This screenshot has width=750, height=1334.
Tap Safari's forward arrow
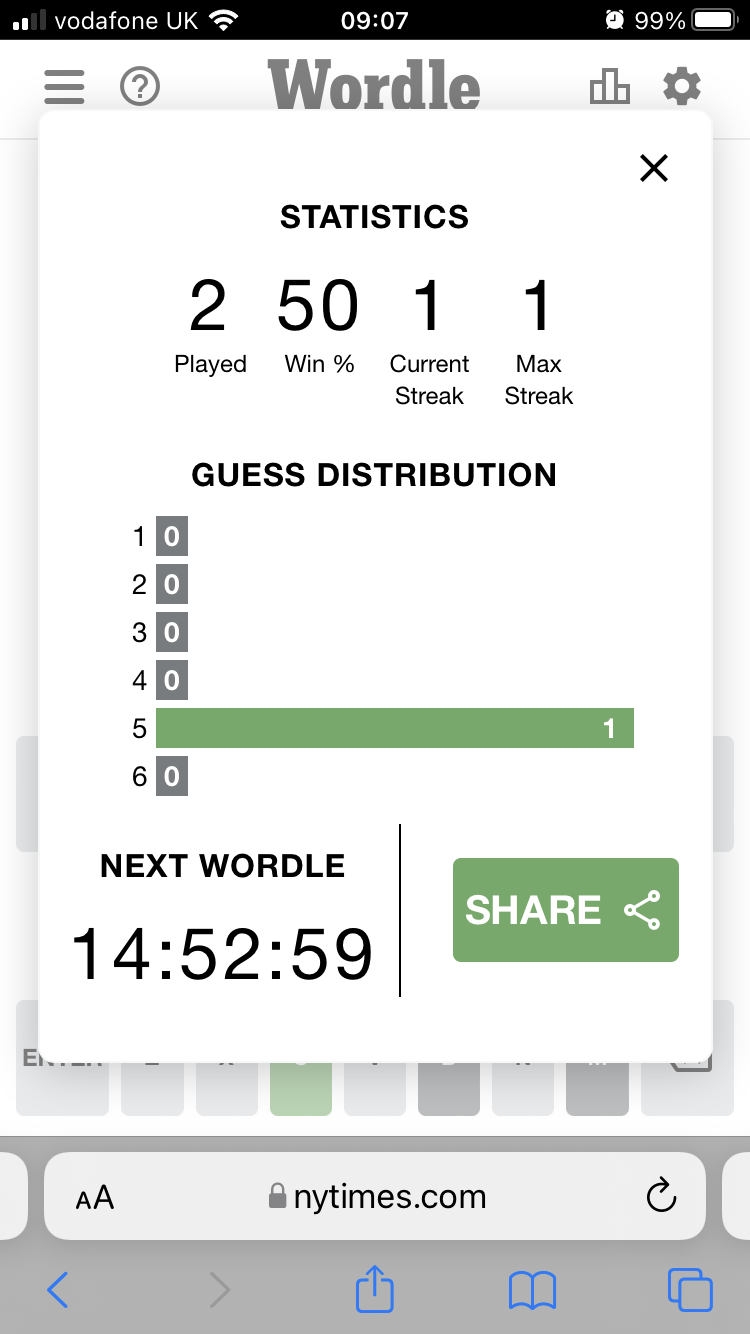[x=220, y=1290]
